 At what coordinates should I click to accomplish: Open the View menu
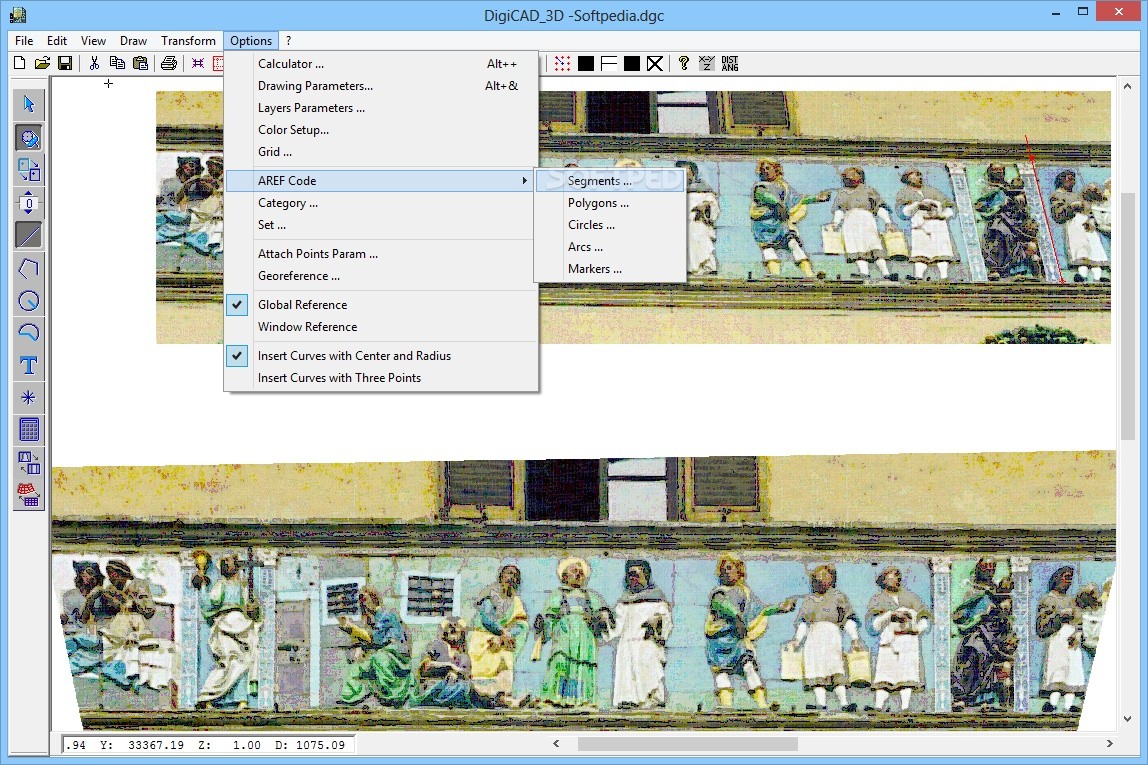click(x=93, y=41)
